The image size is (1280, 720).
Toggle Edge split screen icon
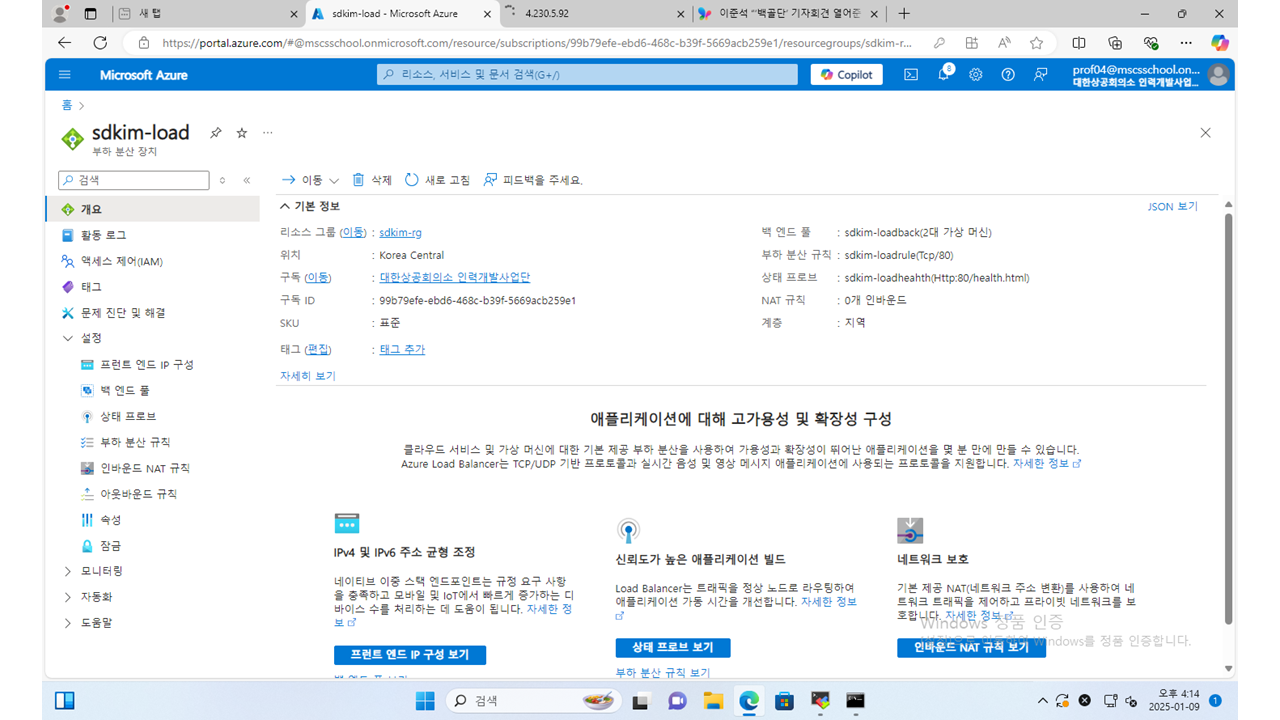tap(1079, 43)
